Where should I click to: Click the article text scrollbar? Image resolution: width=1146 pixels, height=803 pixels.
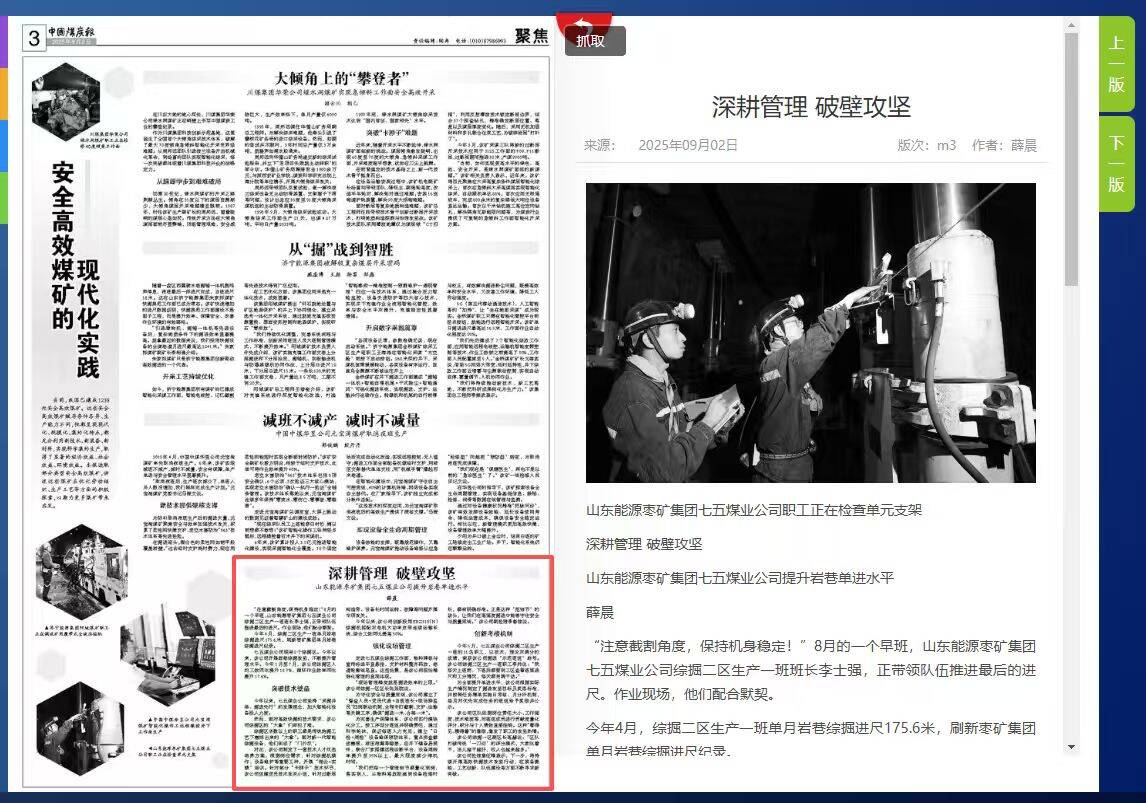point(1072,160)
